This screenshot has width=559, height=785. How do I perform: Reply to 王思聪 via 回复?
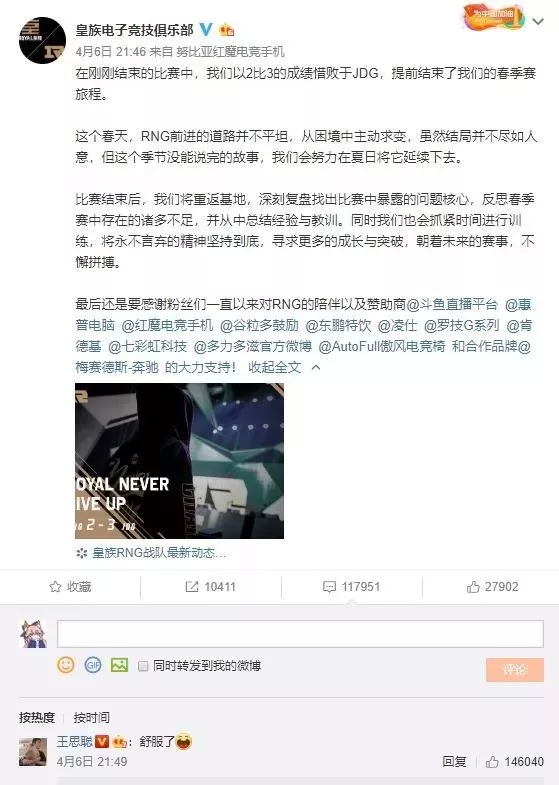(x=454, y=761)
